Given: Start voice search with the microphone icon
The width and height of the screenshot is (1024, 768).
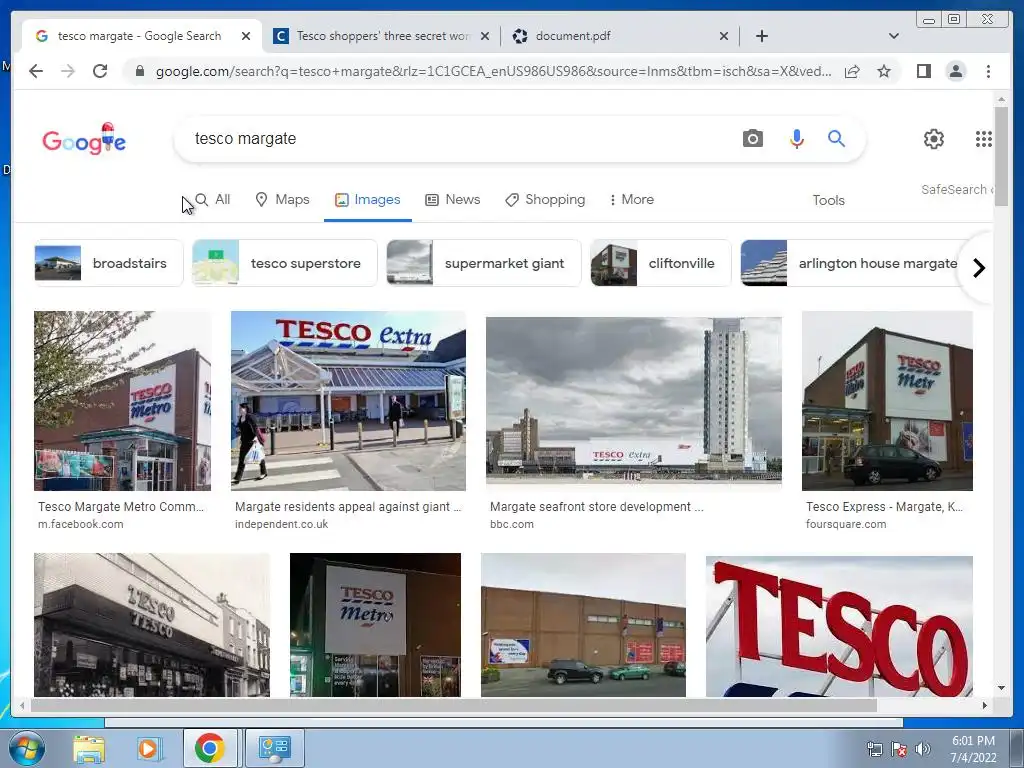Looking at the screenshot, I should point(796,138).
